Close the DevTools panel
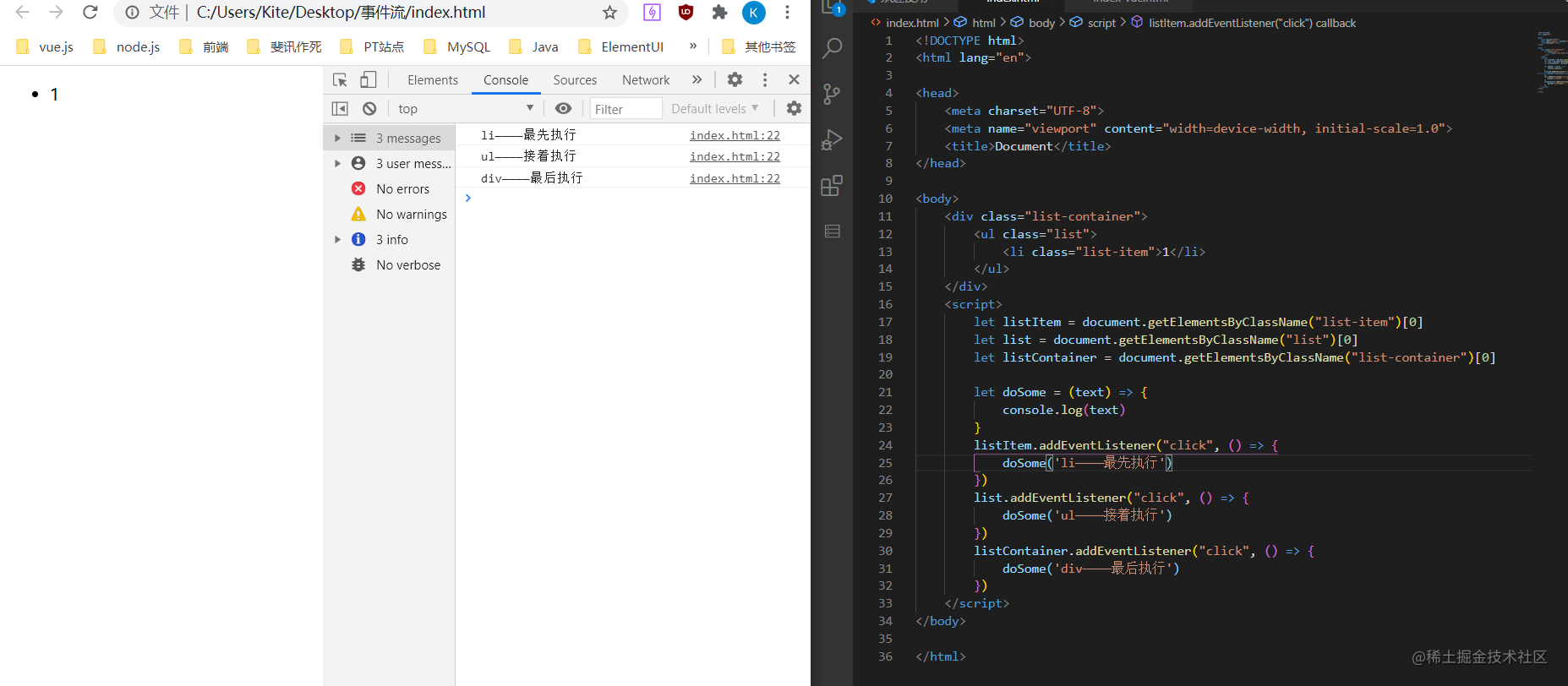Screen dimensions: 1568x686 (794, 79)
